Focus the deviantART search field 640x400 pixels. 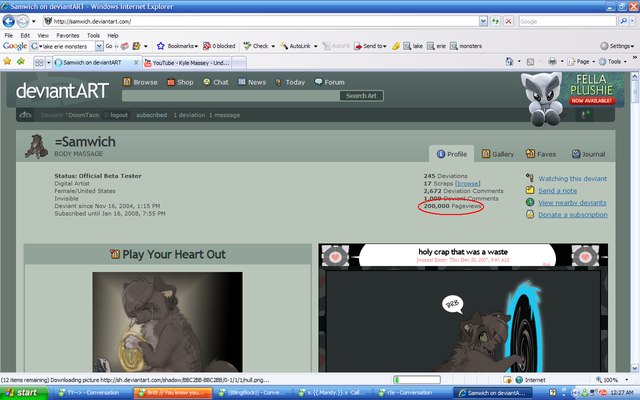coord(231,96)
